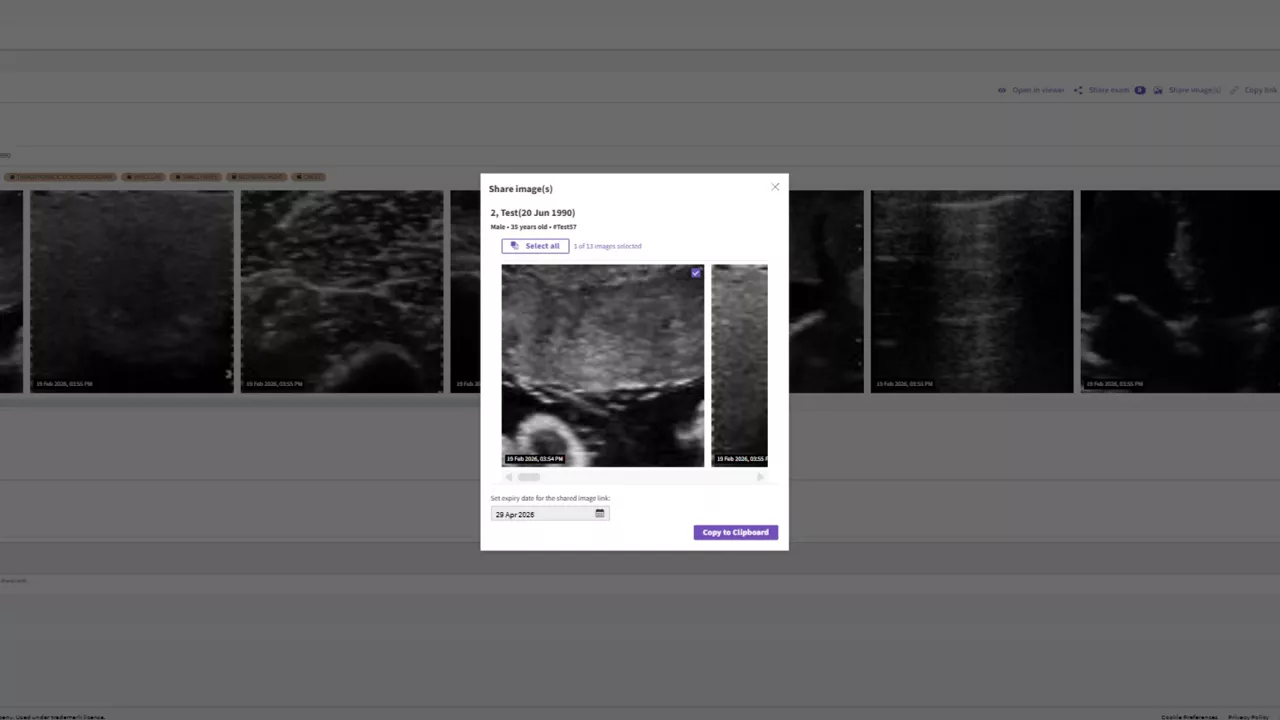The height and width of the screenshot is (720, 1280).
Task: Select the partially visible second dialog thumbnail
Action: tap(739, 366)
